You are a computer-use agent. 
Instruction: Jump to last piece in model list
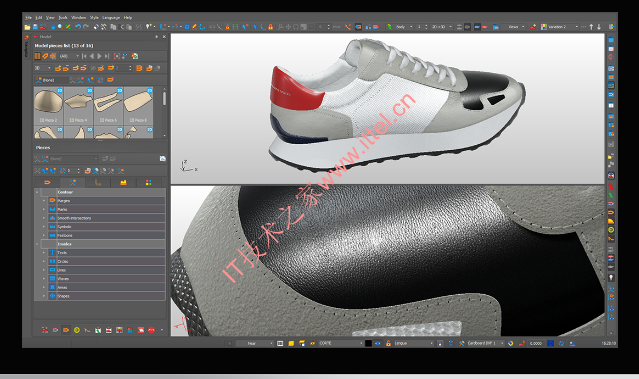[106, 56]
